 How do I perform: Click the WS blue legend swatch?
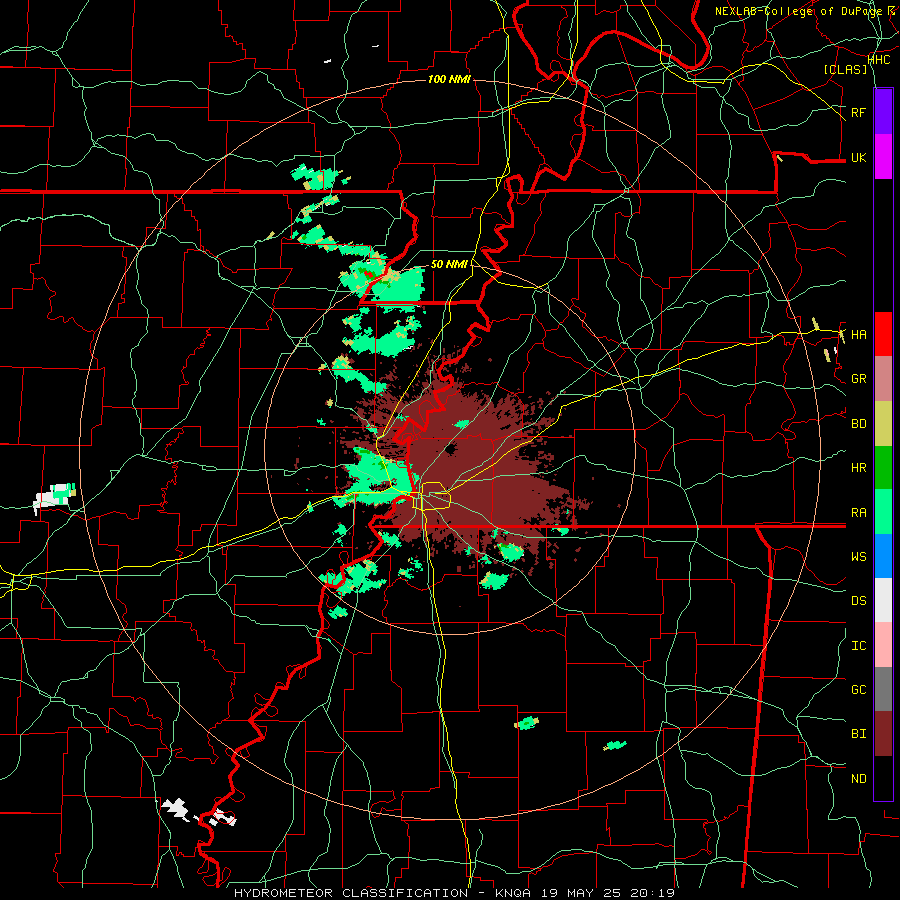click(883, 556)
